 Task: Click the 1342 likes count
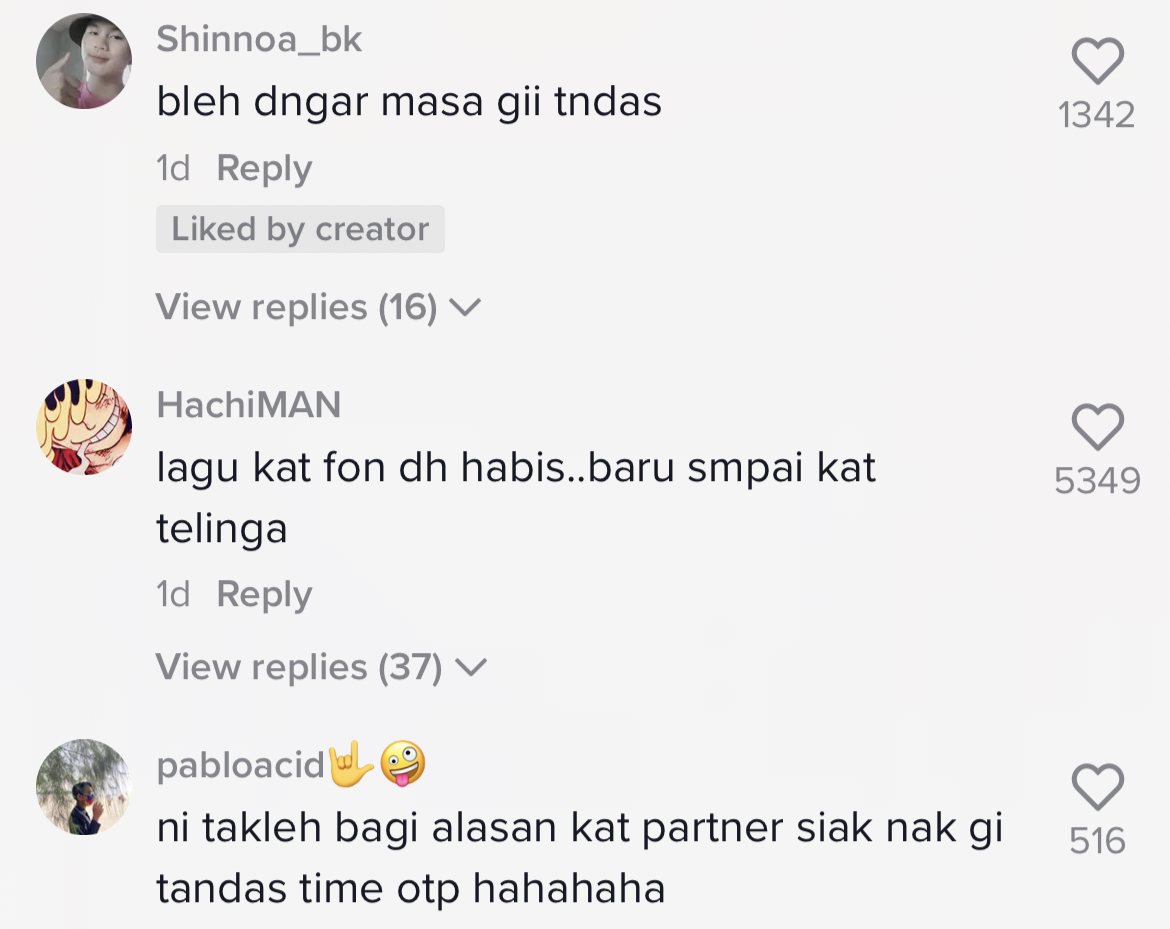(1097, 115)
